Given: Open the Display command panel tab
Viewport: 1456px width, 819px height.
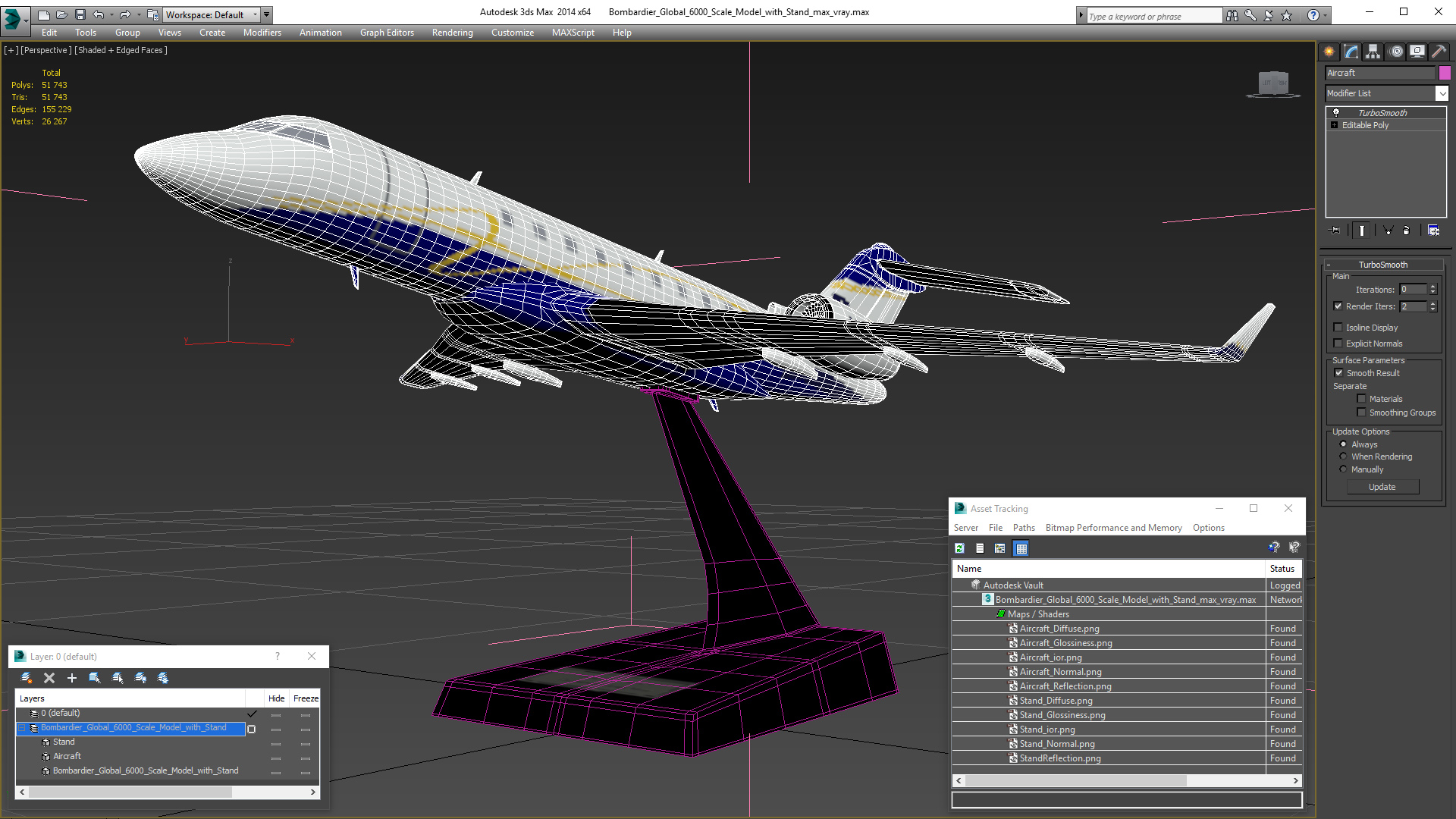Looking at the screenshot, I should pos(1417,52).
